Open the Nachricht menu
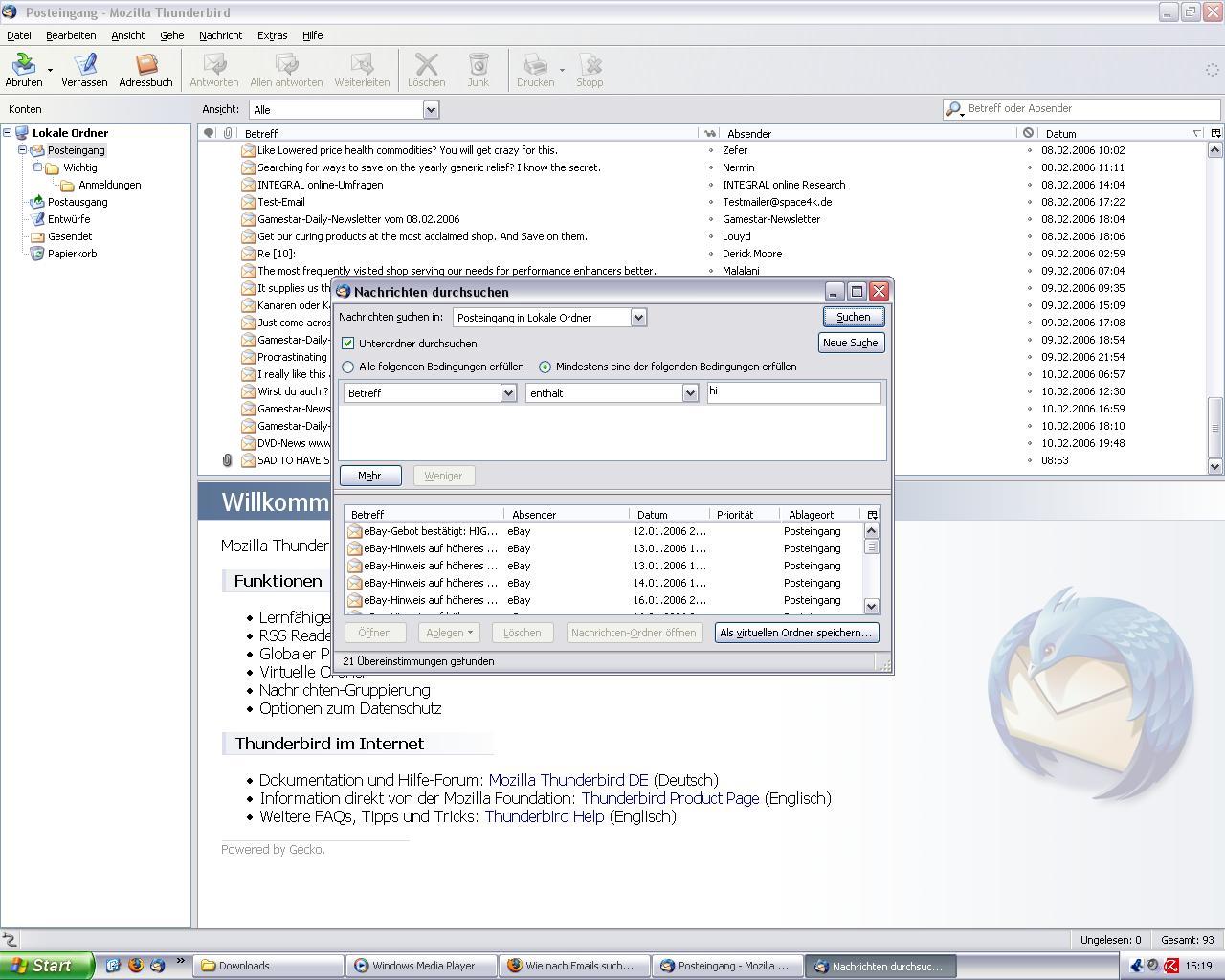Viewport: 1225px width, 980px height. click(x=220, y=35)
